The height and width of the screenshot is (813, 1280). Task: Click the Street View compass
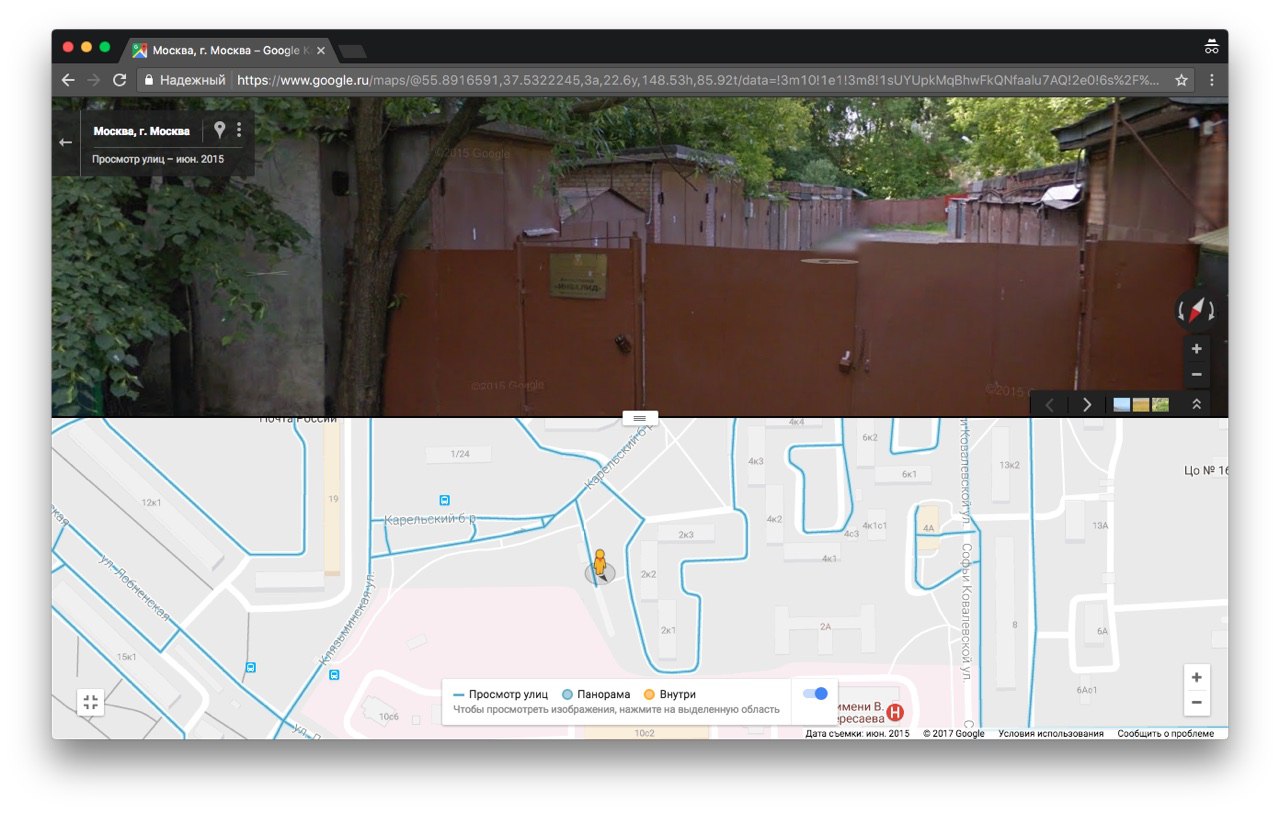(1197, 310)
